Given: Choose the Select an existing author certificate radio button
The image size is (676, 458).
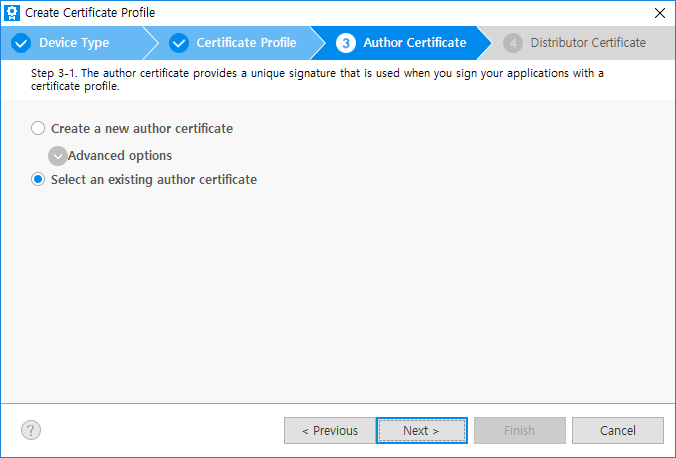Looking at the screenshot, I should tap(38, 180).
